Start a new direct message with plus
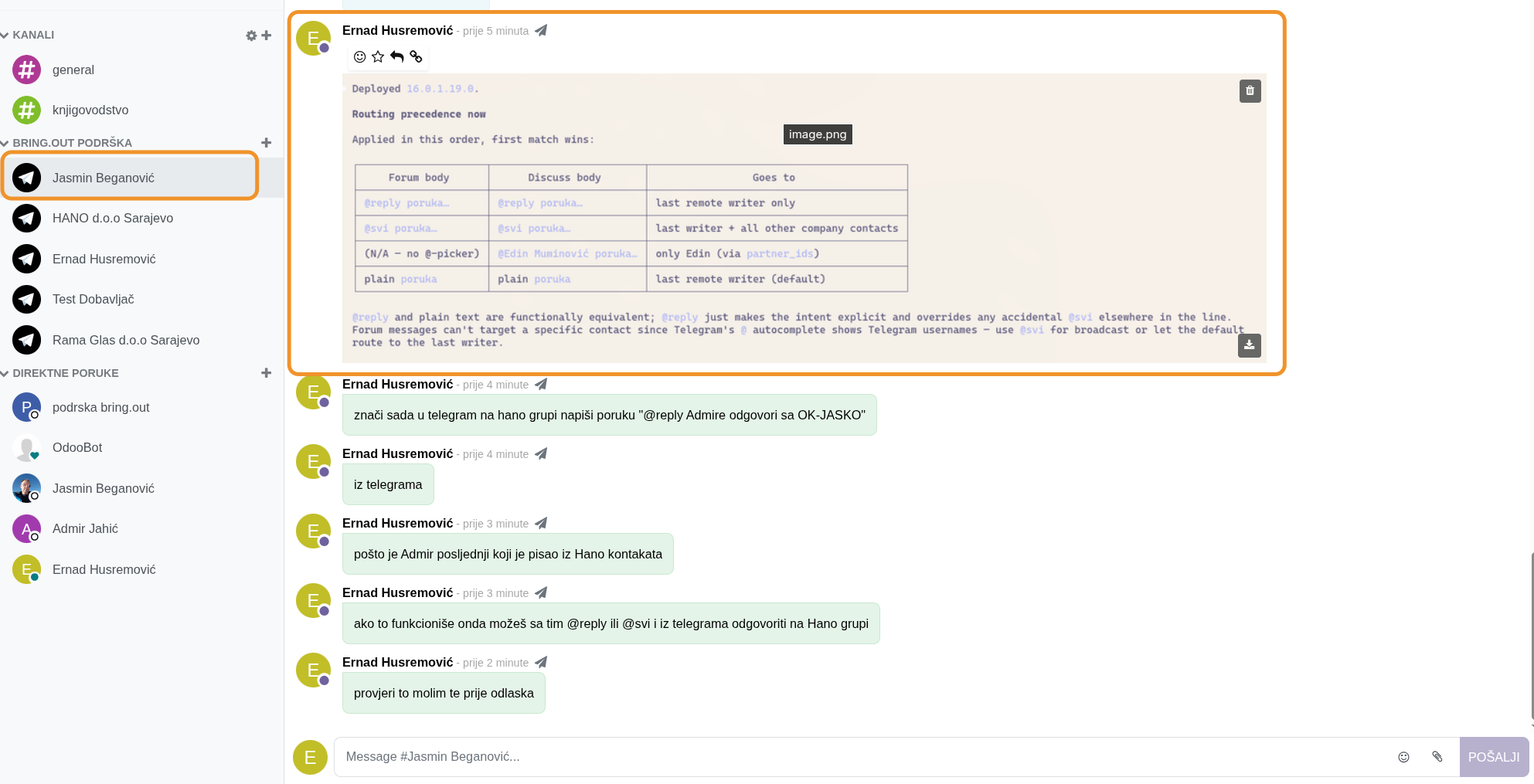1534x784 pixels. 267,373
